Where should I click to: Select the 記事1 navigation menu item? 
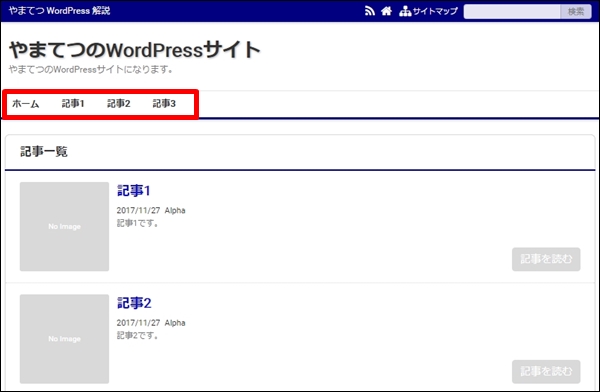(x=73, y=104)
